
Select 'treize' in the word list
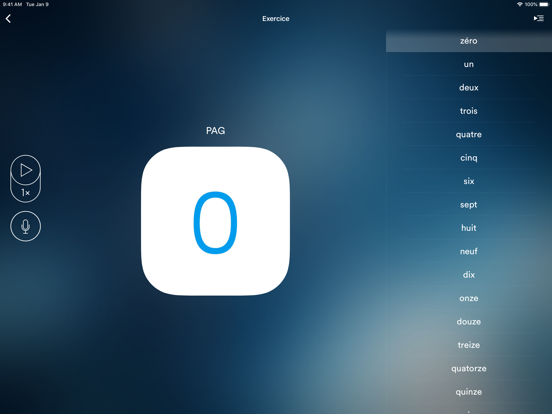pyautogui.click(x=469, y=345)
